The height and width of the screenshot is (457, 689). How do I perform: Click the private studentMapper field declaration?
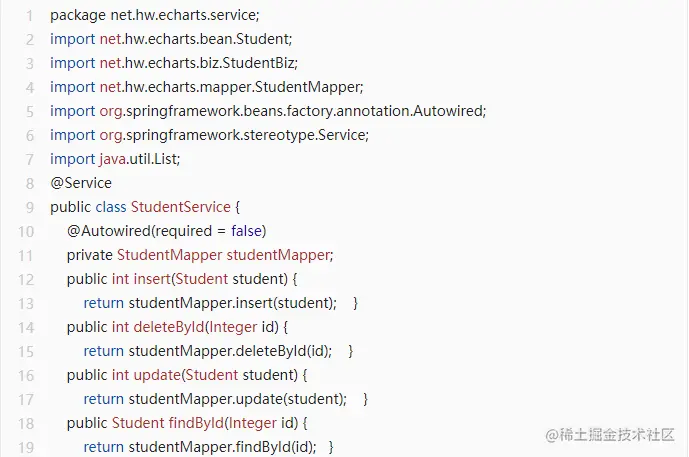pyautogui.click(x=200, y=254)
